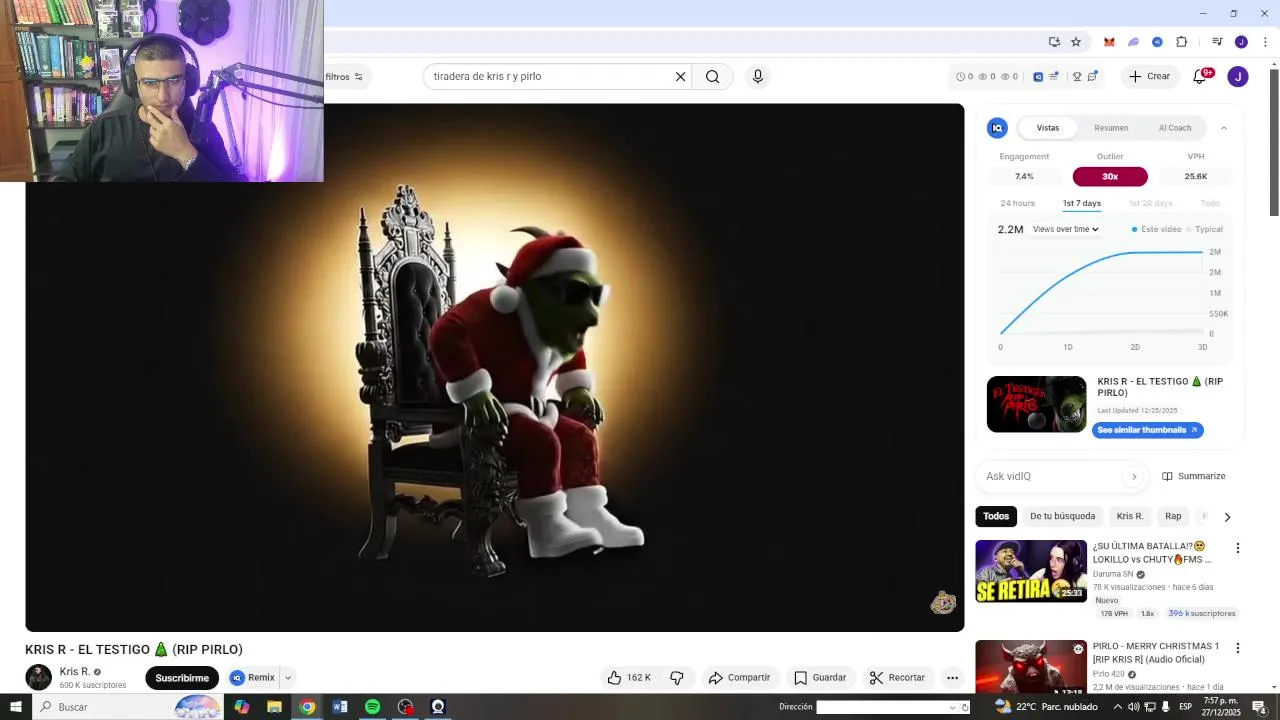Toggle the Typical legend series

click(x=1204, y=229)
